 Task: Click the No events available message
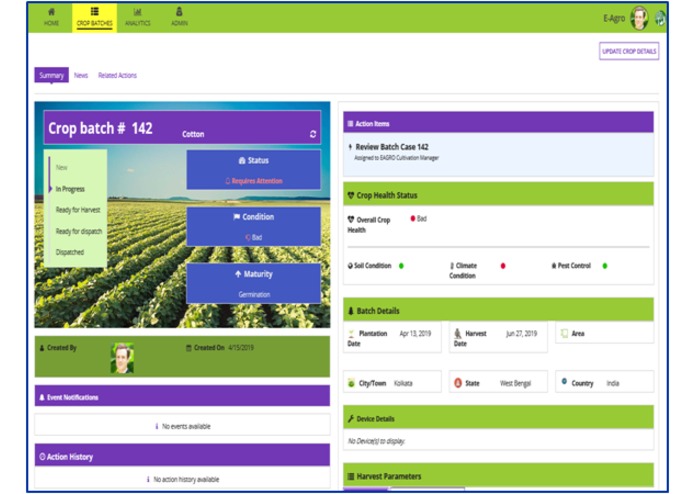pos(186,426)
